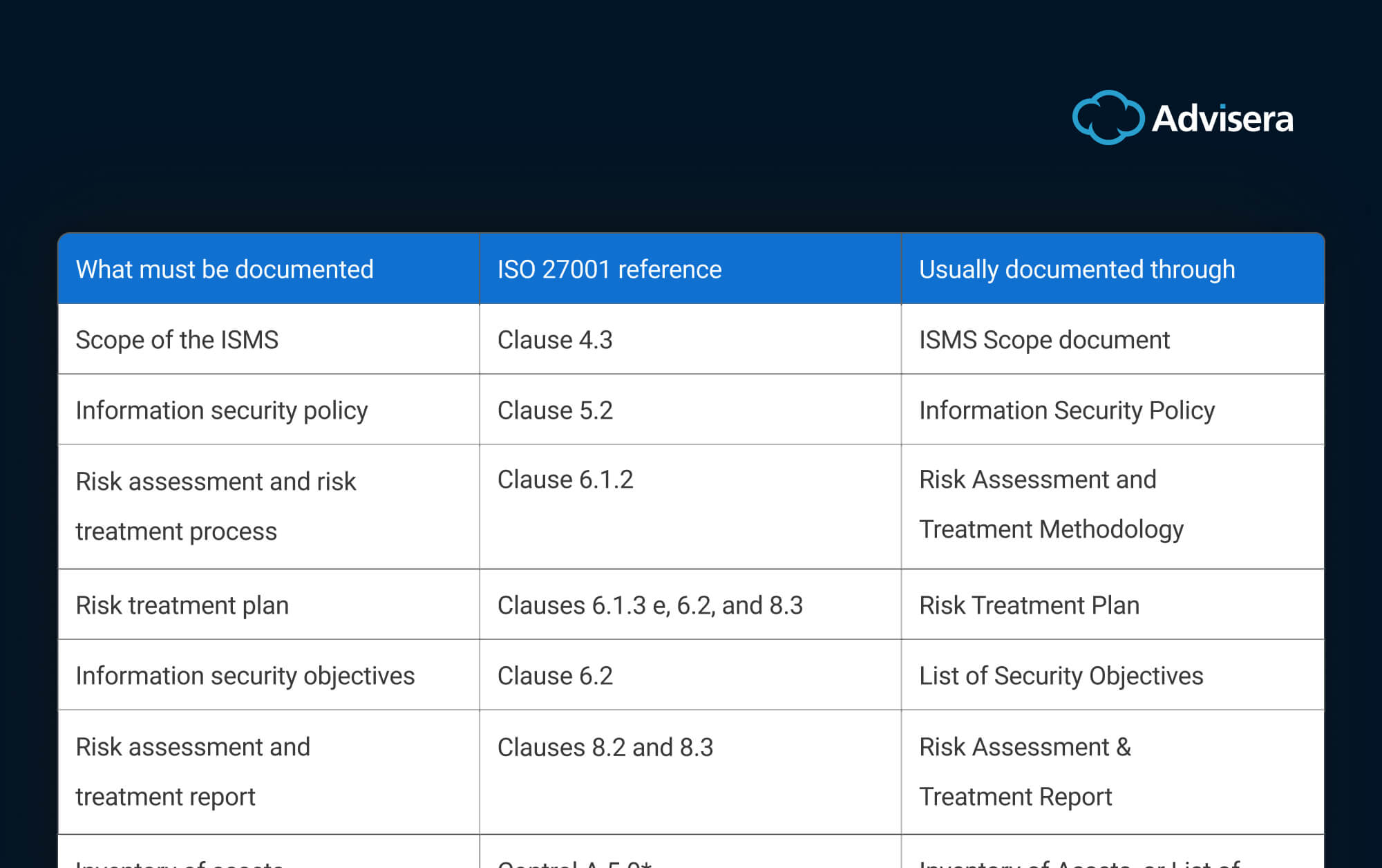Click the 'Clause 4.3' cell

click(x=690, y=339)
